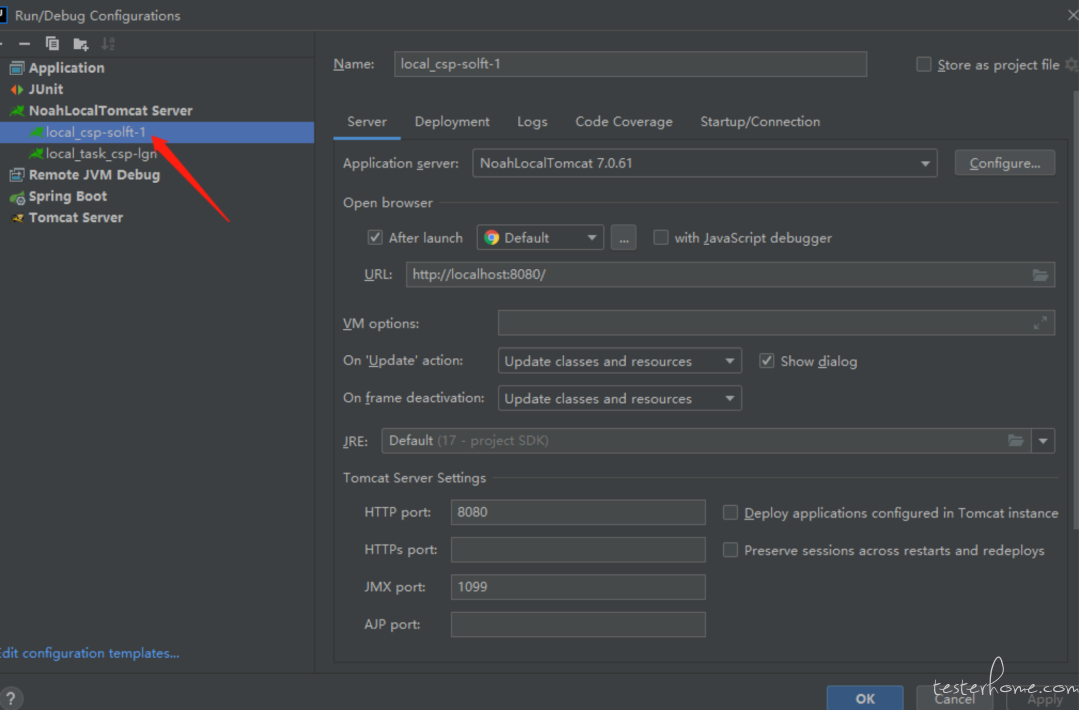Click the AJP port field
The image size is (1080, 710).
[578, 625]
